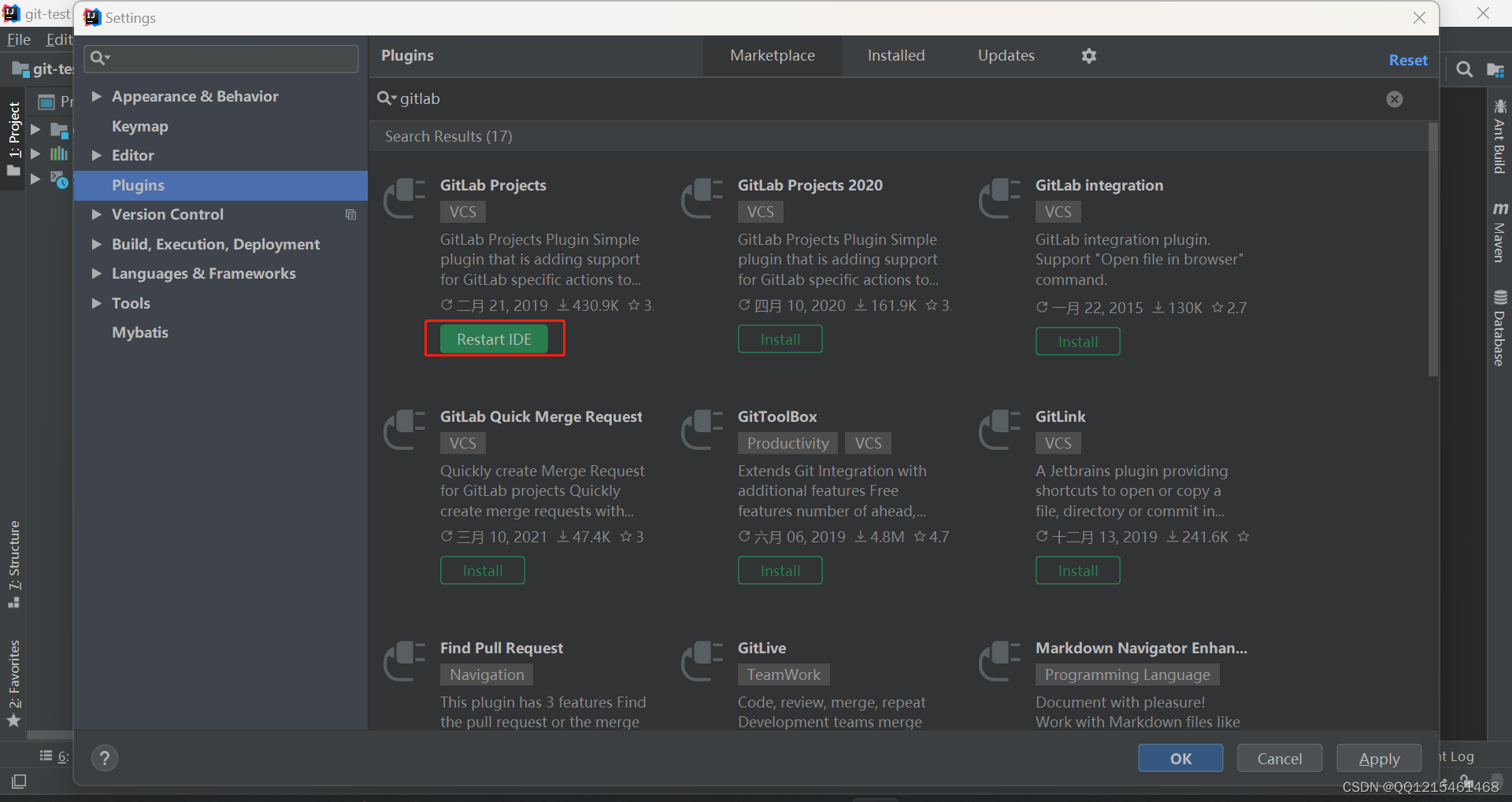Click the Markdown Navigator plugin icon
The image size is (1512, 802).
[x=999, y=661]
